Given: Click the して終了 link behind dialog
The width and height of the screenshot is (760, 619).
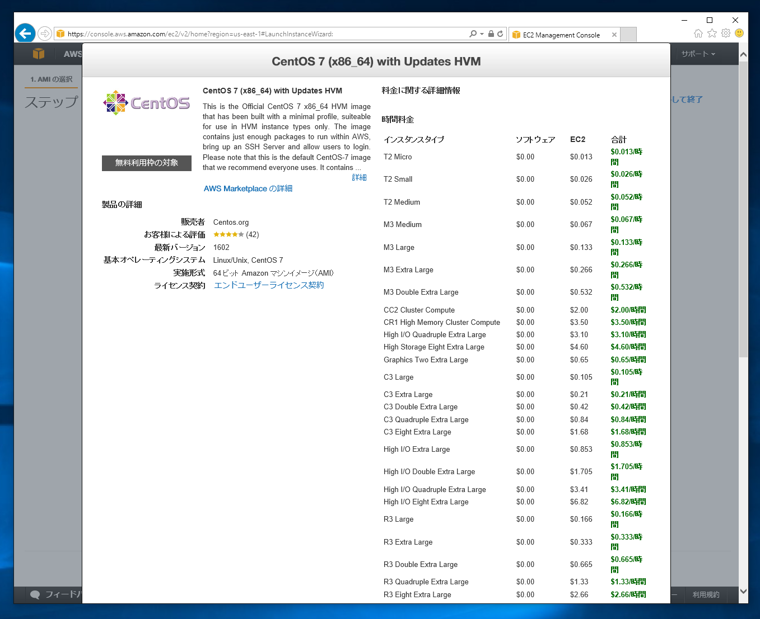Looking at the screenshot, I should point(687,99).
